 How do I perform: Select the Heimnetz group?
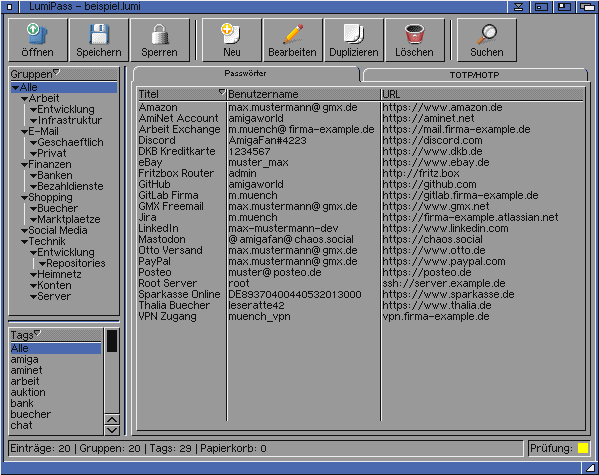(59, 274)
